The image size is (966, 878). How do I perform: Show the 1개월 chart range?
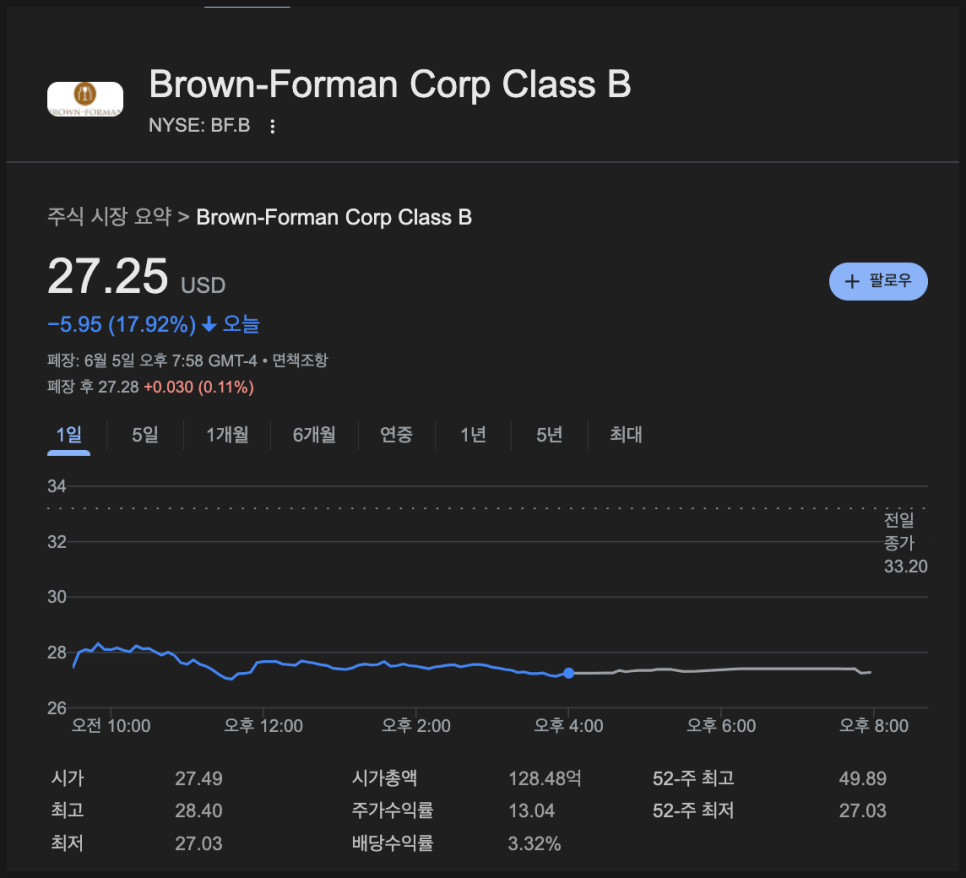tap(227, 435)
